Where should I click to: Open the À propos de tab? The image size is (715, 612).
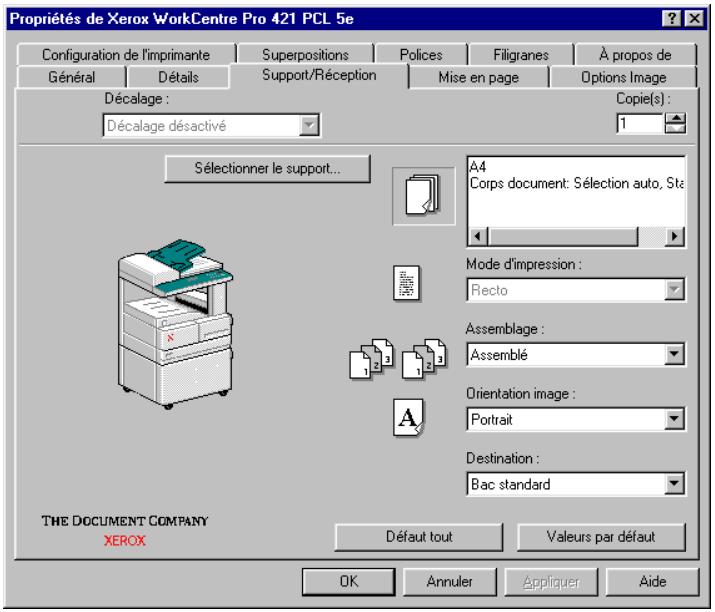coord(635,55)
